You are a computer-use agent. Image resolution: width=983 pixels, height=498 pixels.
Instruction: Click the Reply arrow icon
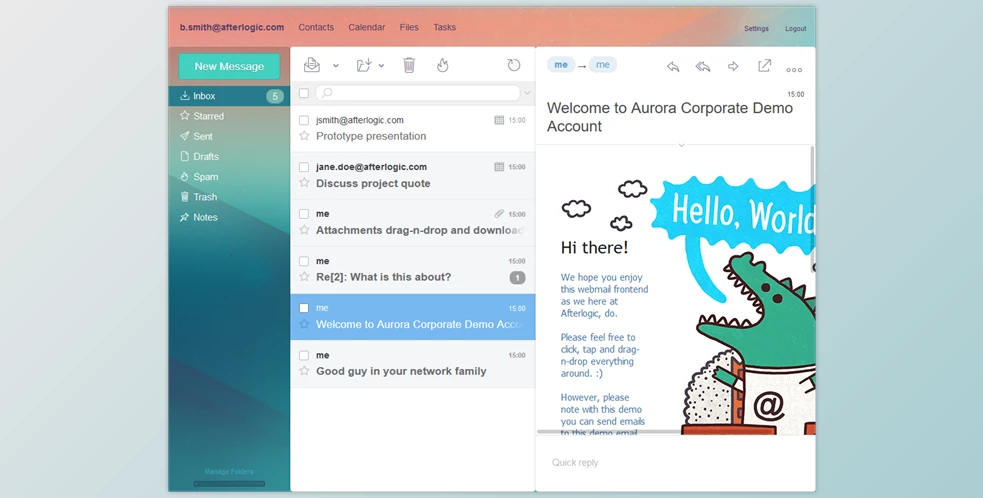pyautogui.click(x=673, y=66)
